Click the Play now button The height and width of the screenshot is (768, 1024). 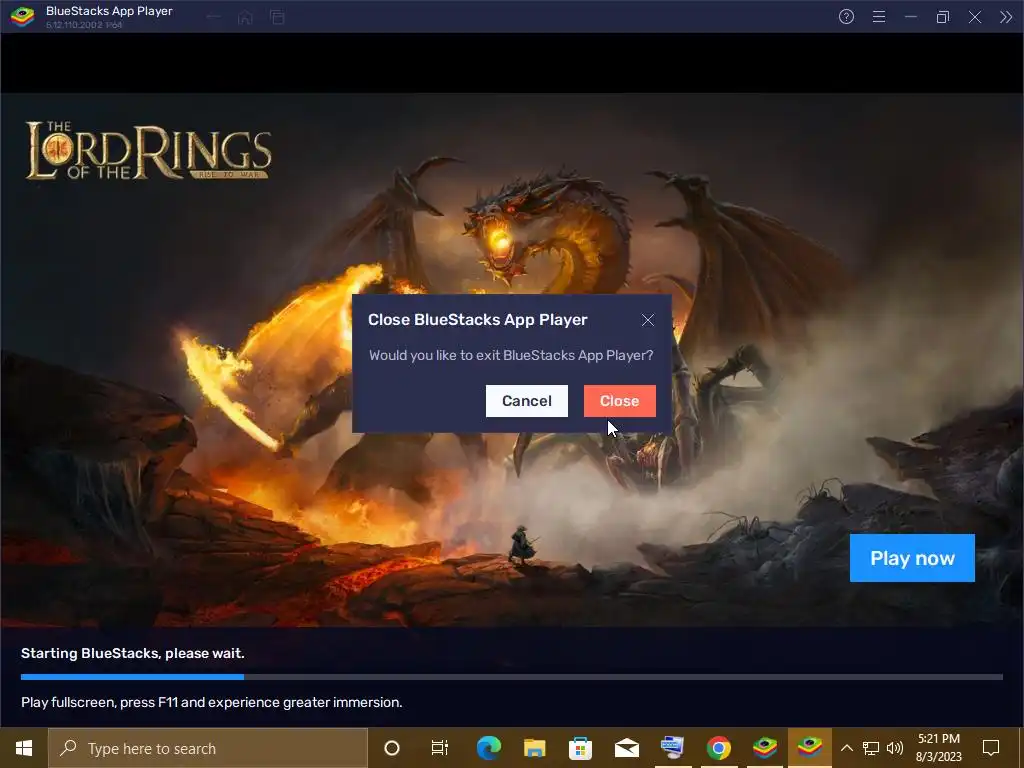coord(912,558)
